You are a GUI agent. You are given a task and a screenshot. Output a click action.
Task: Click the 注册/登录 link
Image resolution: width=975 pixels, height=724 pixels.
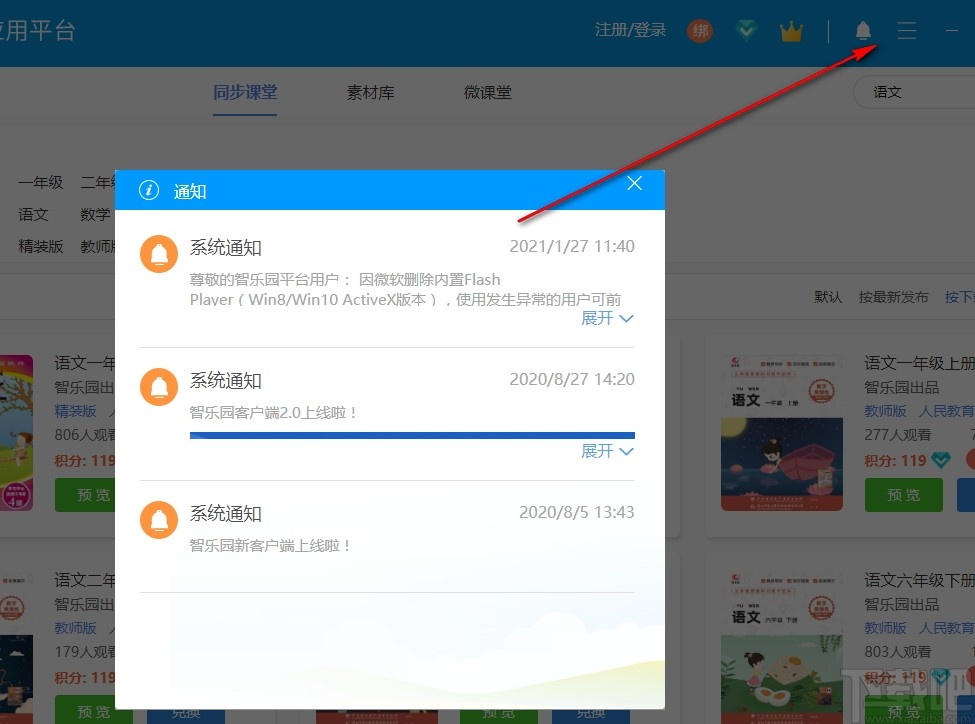point(630,30)
